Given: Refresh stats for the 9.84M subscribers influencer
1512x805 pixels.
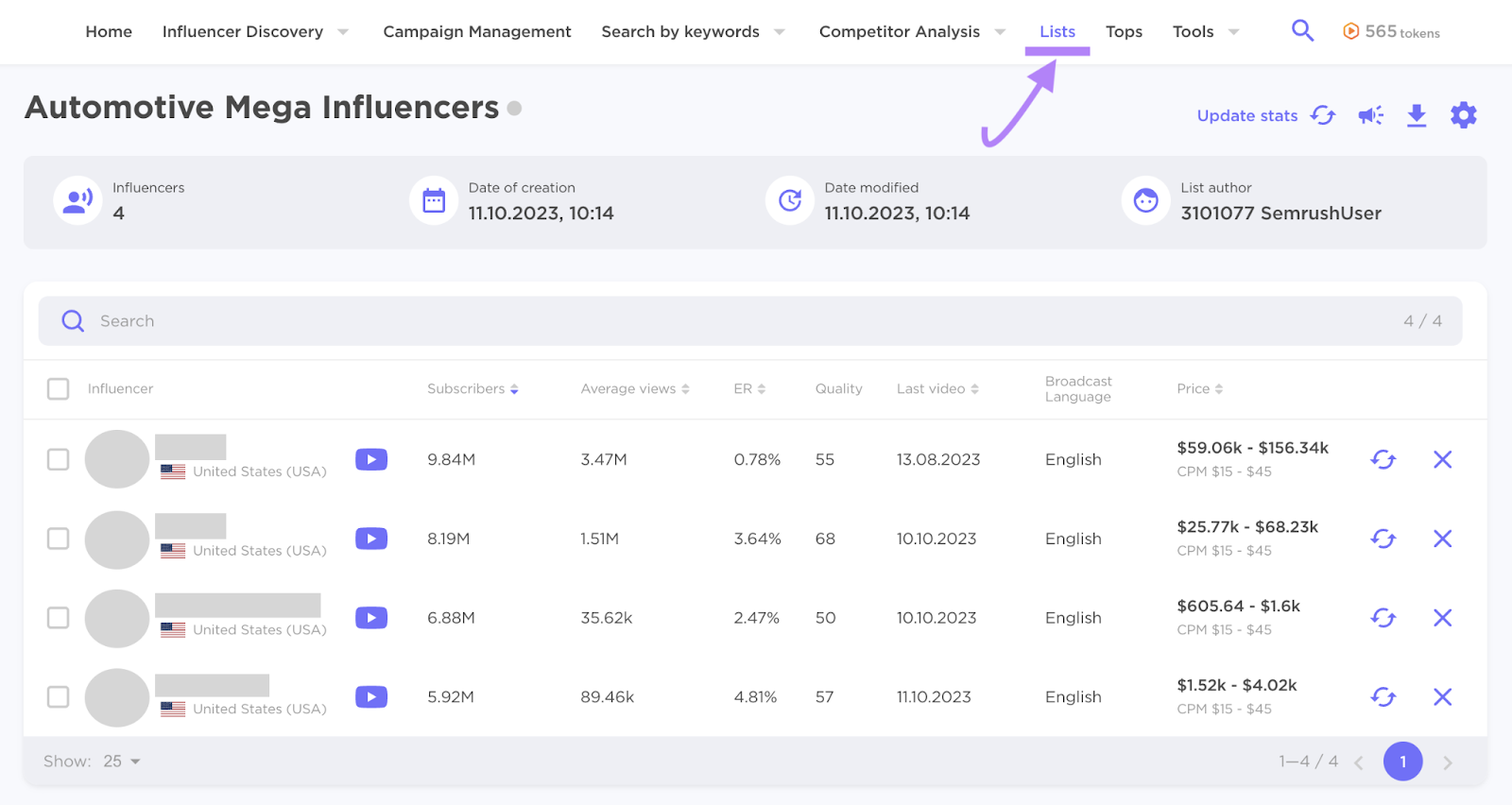Looking at the screenshot, I should point(1383,460).
